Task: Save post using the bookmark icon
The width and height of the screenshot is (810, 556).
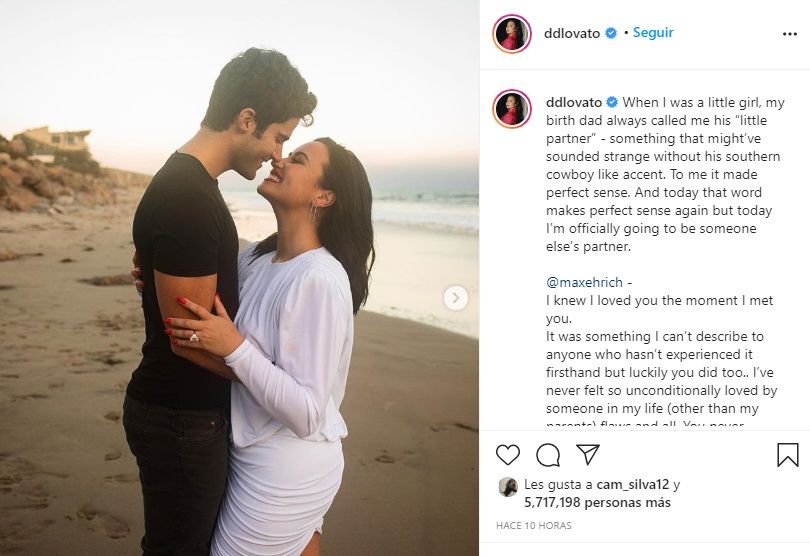Action: pyautogui.click(x=788, y=455)
